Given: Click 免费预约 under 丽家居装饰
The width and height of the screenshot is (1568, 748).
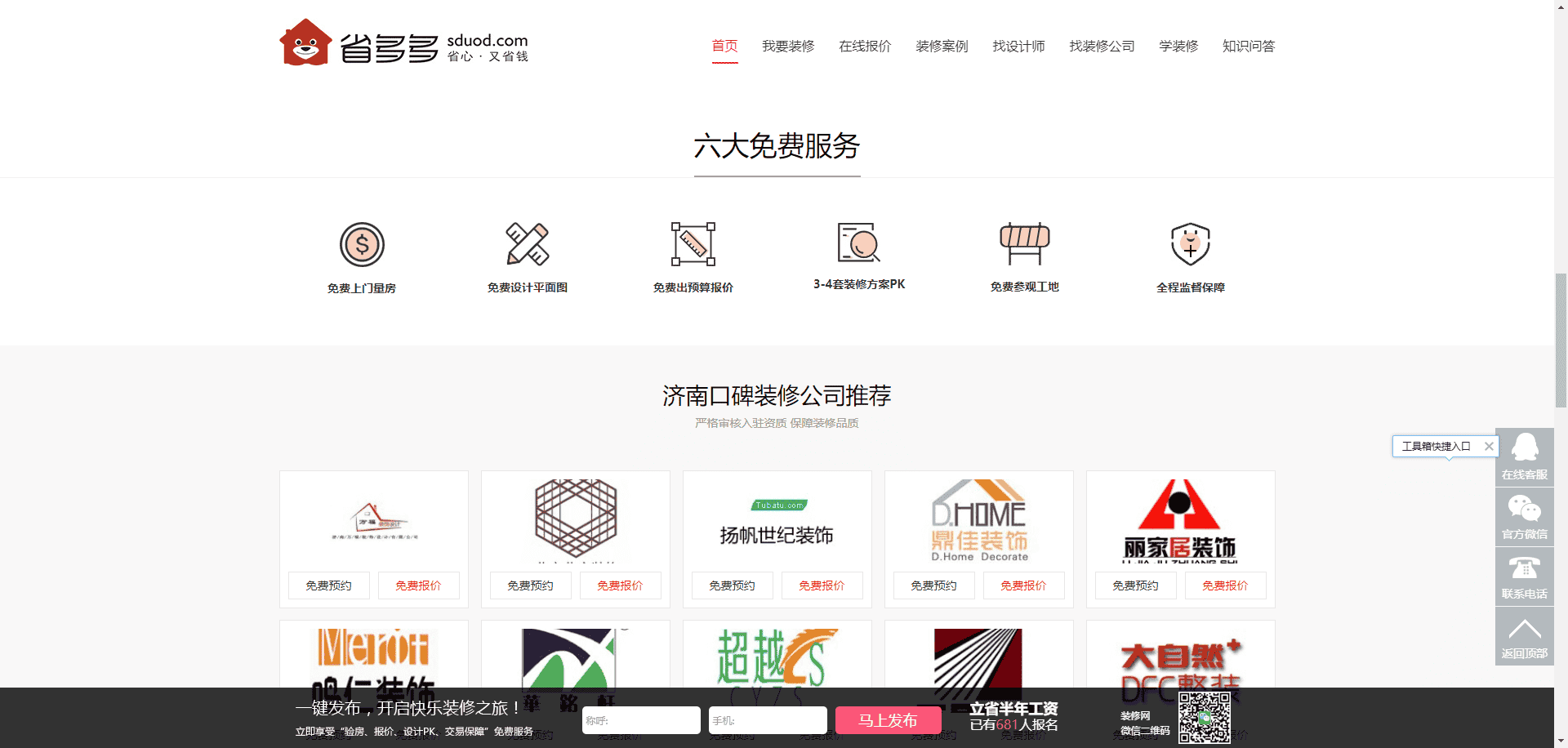Looking at the screenshot, I should (1136, 585).
